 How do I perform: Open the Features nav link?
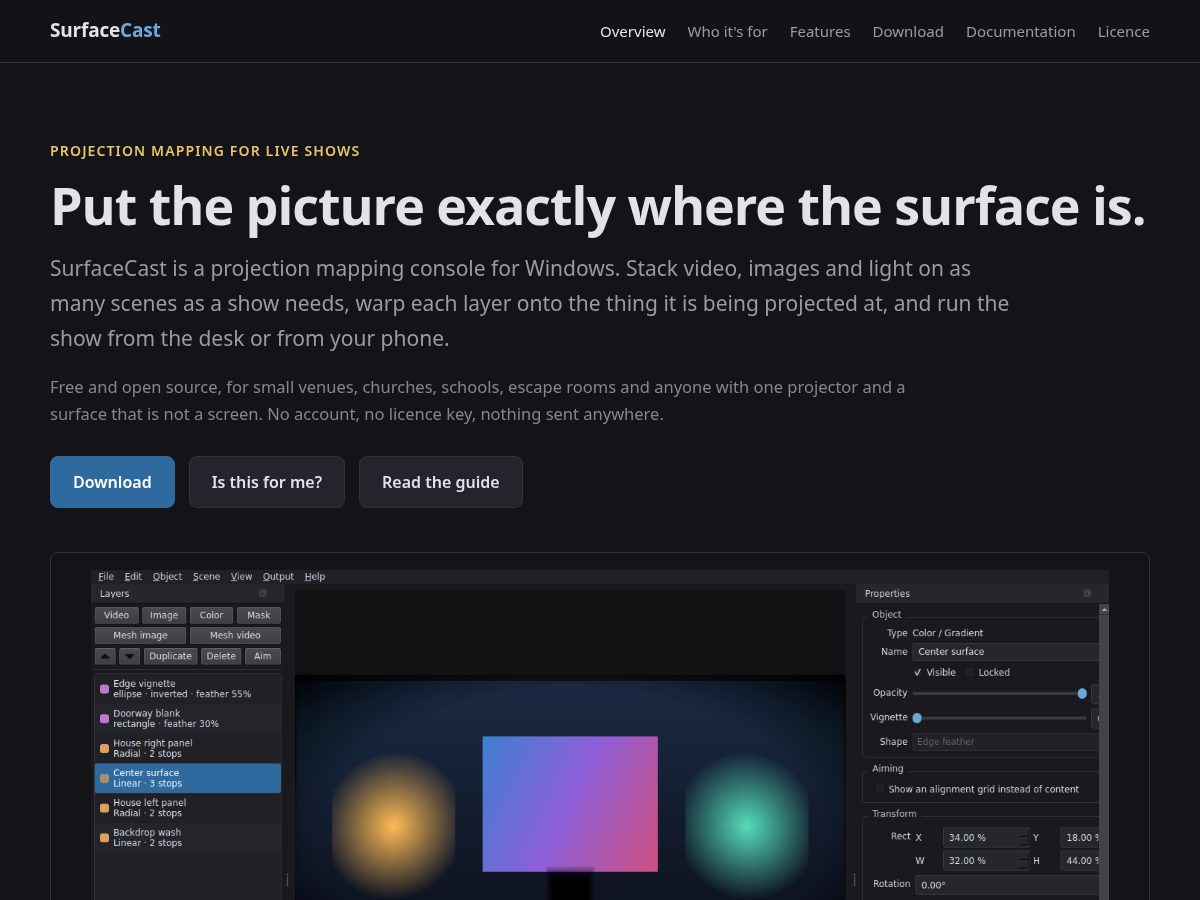click(820, 32)
